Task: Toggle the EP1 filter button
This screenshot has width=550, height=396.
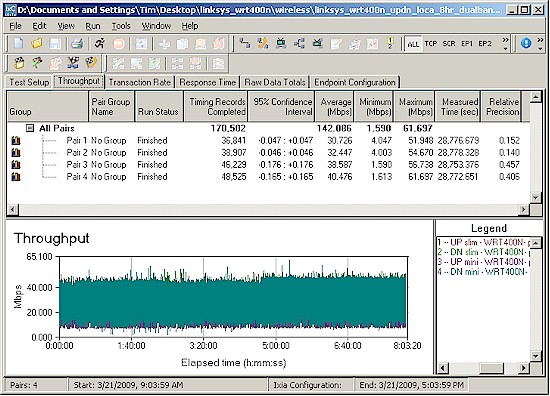Action: [x=467, y=44]
